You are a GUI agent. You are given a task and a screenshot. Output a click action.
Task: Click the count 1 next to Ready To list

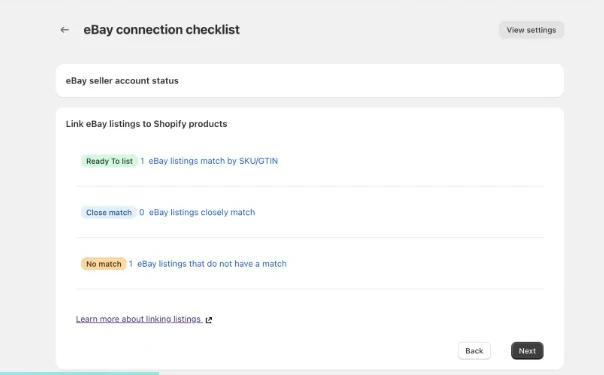pos(142,161)
